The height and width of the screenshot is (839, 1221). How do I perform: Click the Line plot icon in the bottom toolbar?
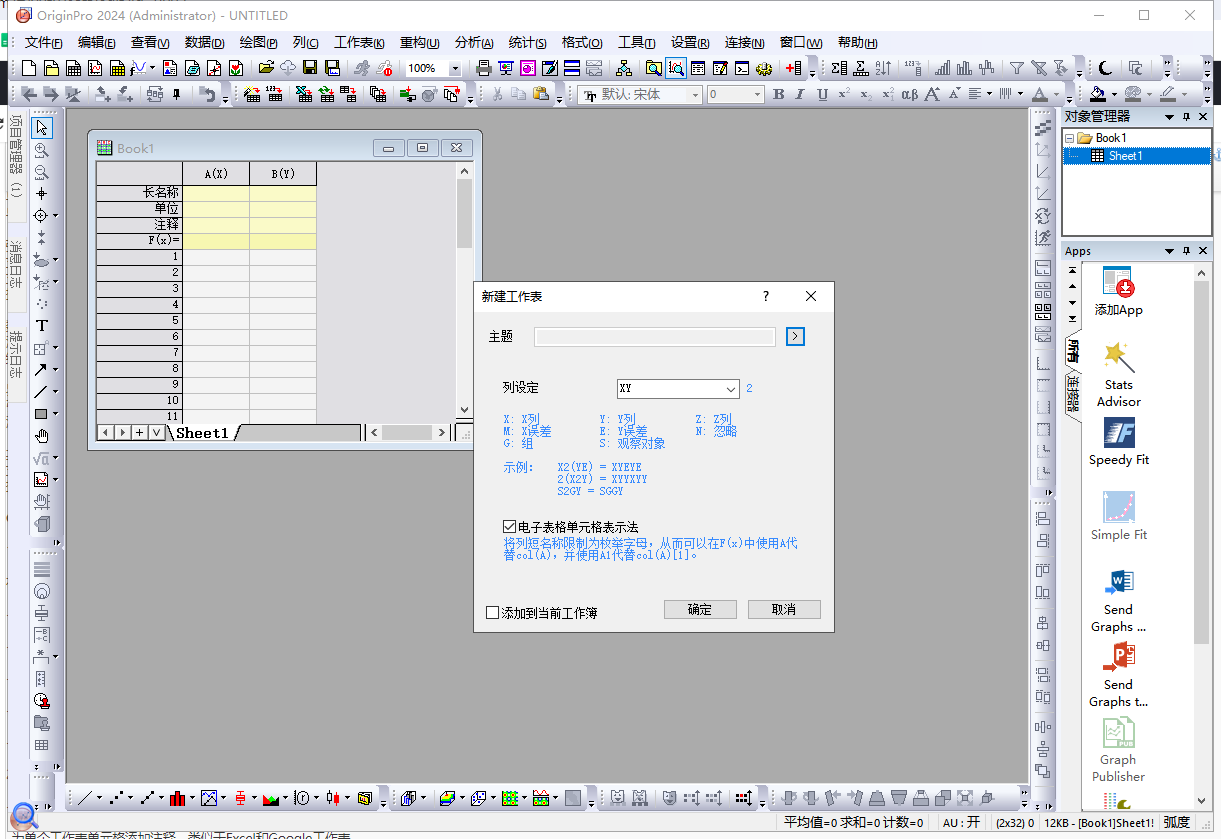[x=86, y=798]
